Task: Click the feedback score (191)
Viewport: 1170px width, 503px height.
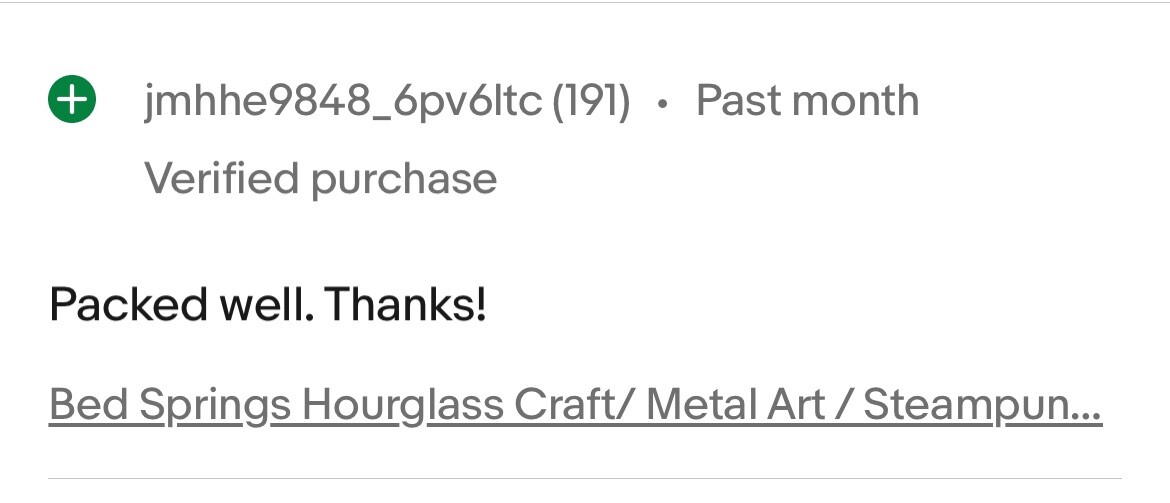Action: (592, 101)
